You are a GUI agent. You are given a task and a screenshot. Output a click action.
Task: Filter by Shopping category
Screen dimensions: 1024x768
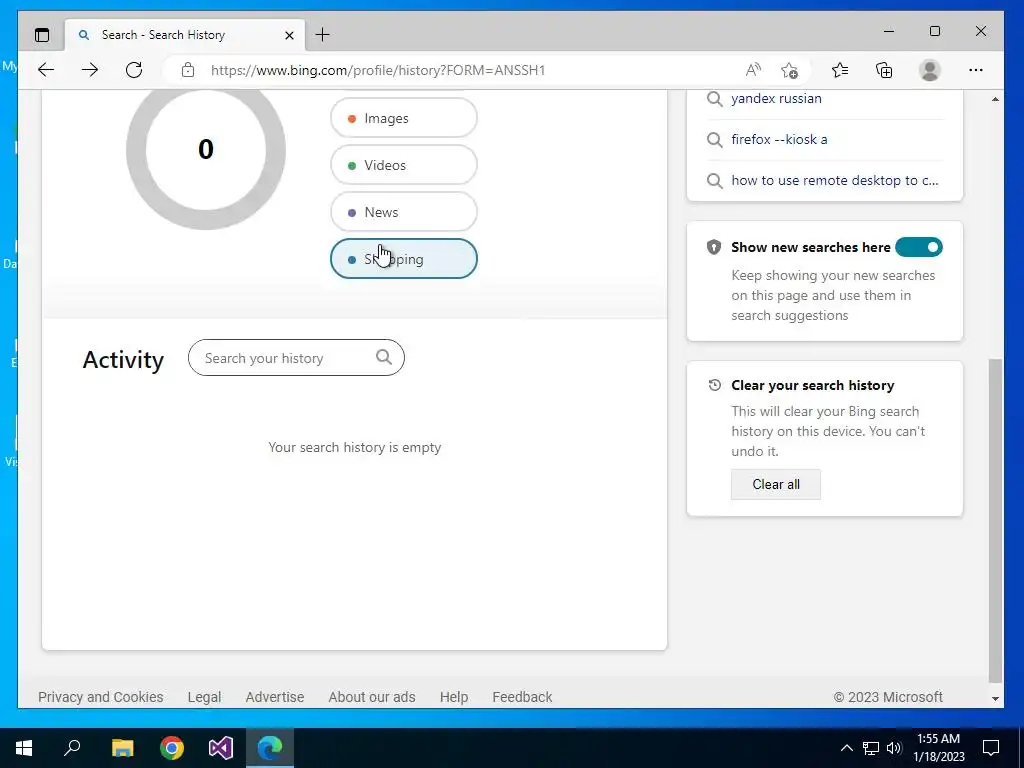[x=404, y=259]
